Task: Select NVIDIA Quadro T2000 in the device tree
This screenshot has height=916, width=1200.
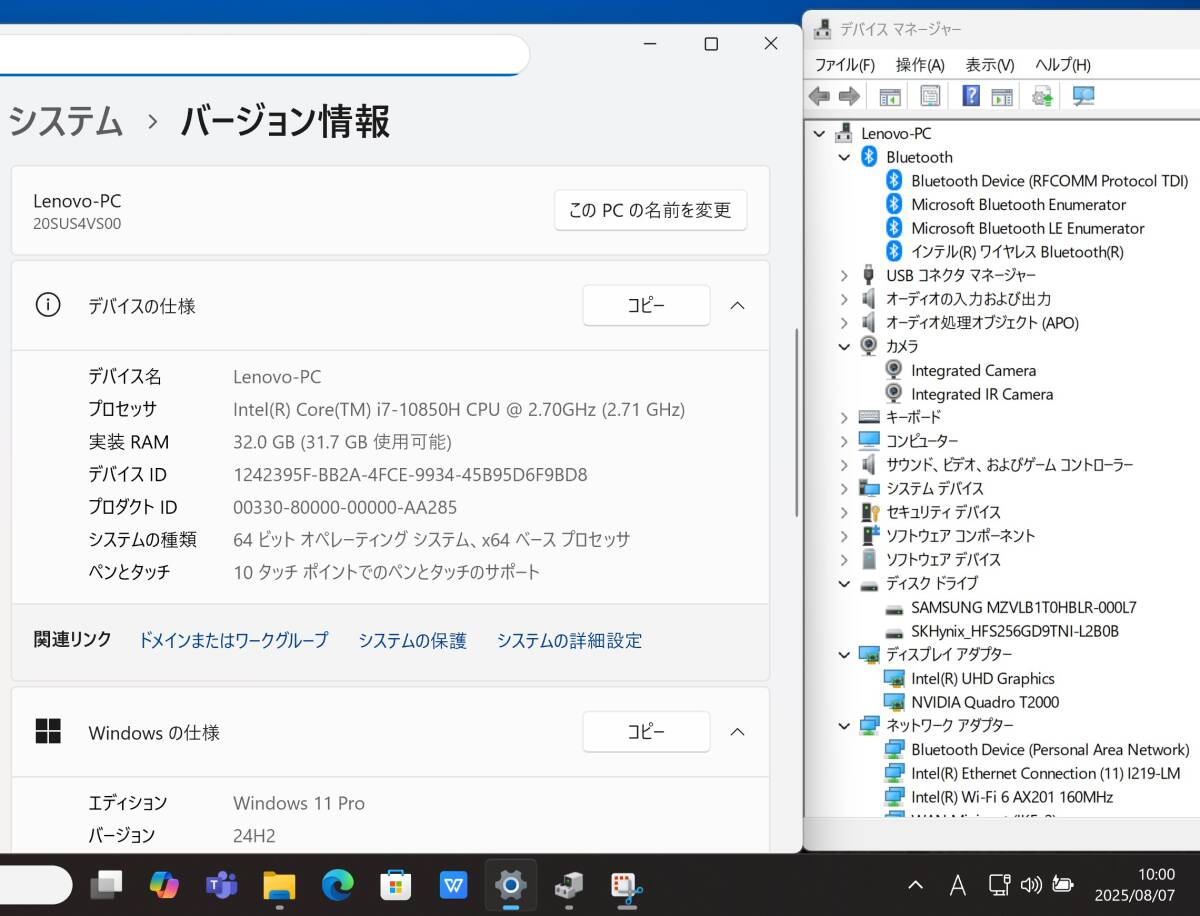Action: tap(984, 702)
